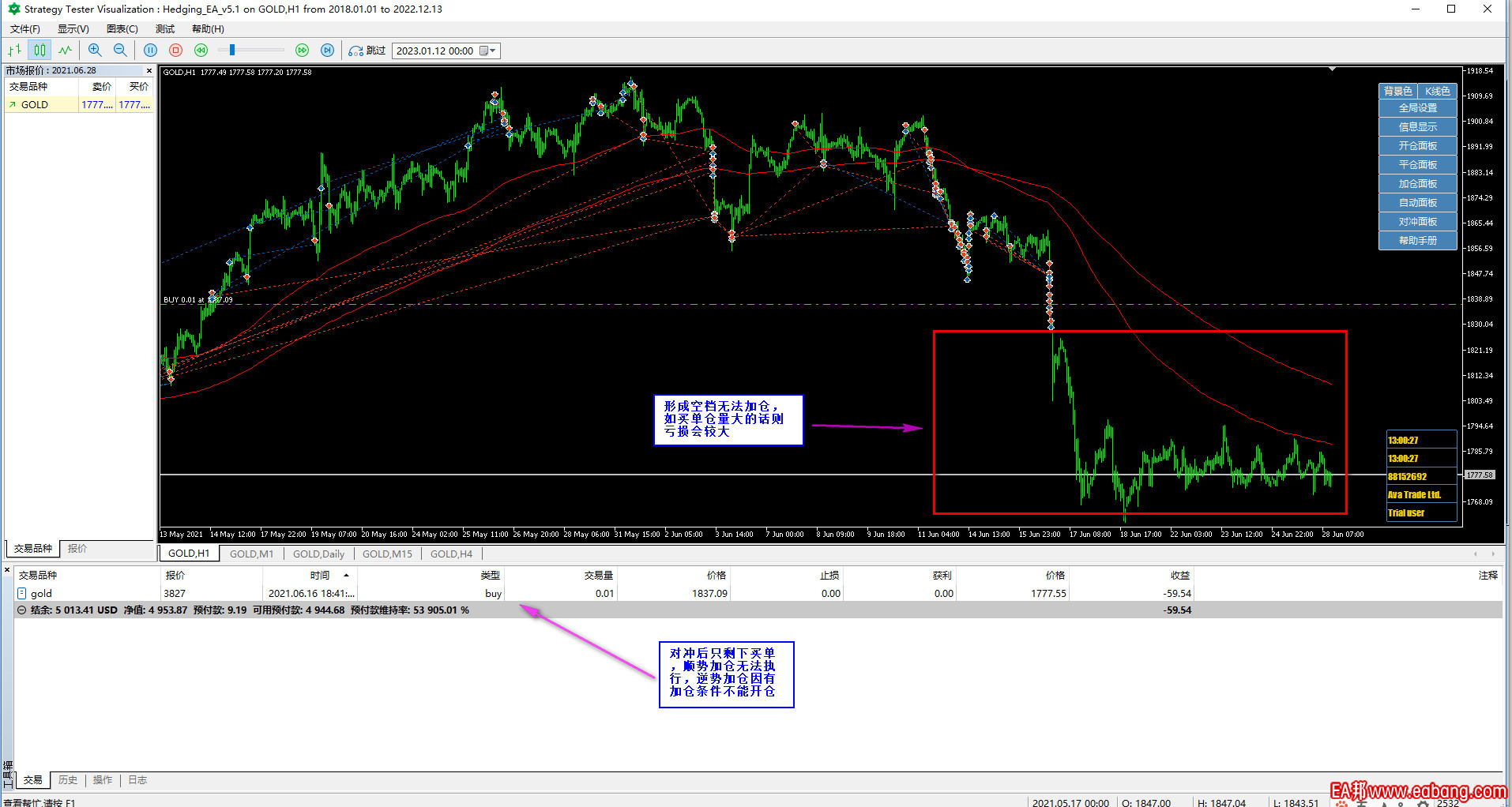Switch to the 日志 journal tab
The height and width of the screenshot is (807, 1512).
(x=137, y=780)
